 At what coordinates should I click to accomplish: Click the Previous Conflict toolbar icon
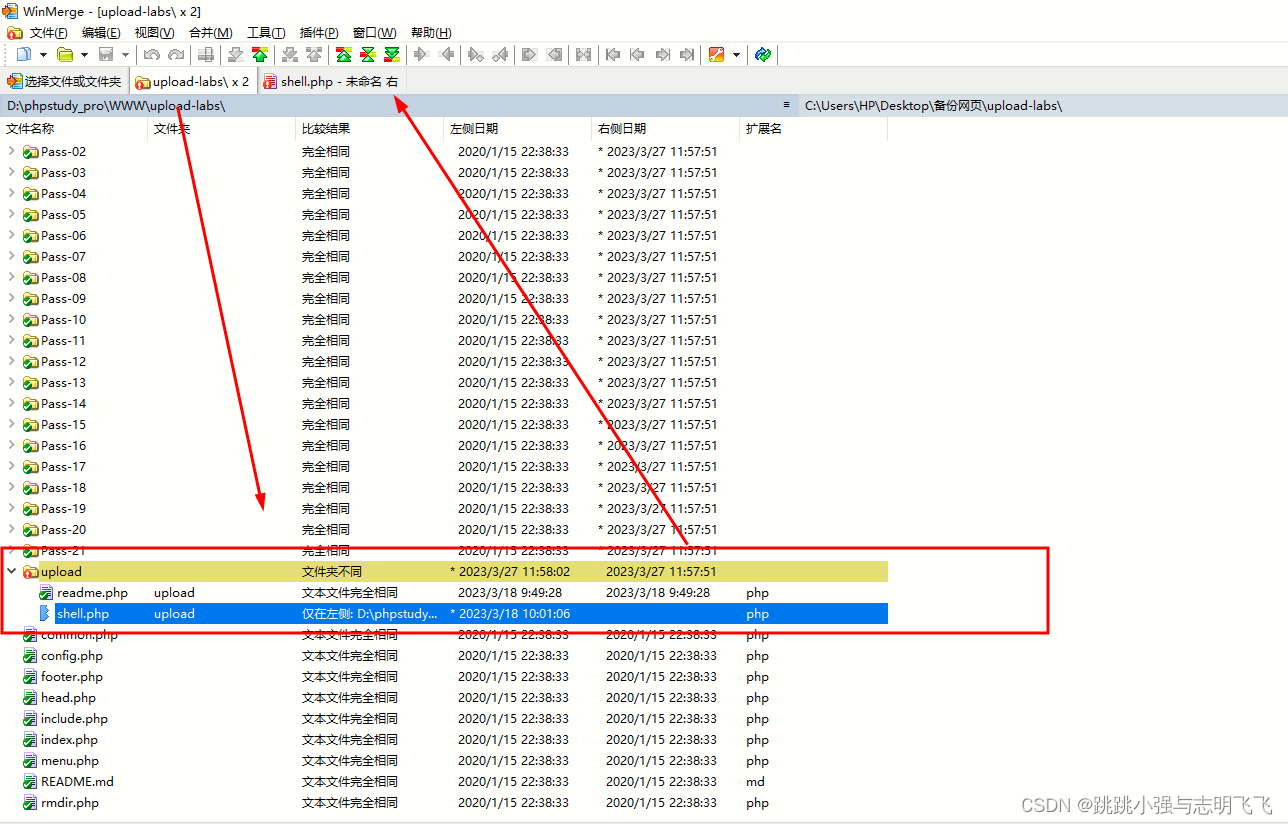pyautogui.click(x=314, y=54)
